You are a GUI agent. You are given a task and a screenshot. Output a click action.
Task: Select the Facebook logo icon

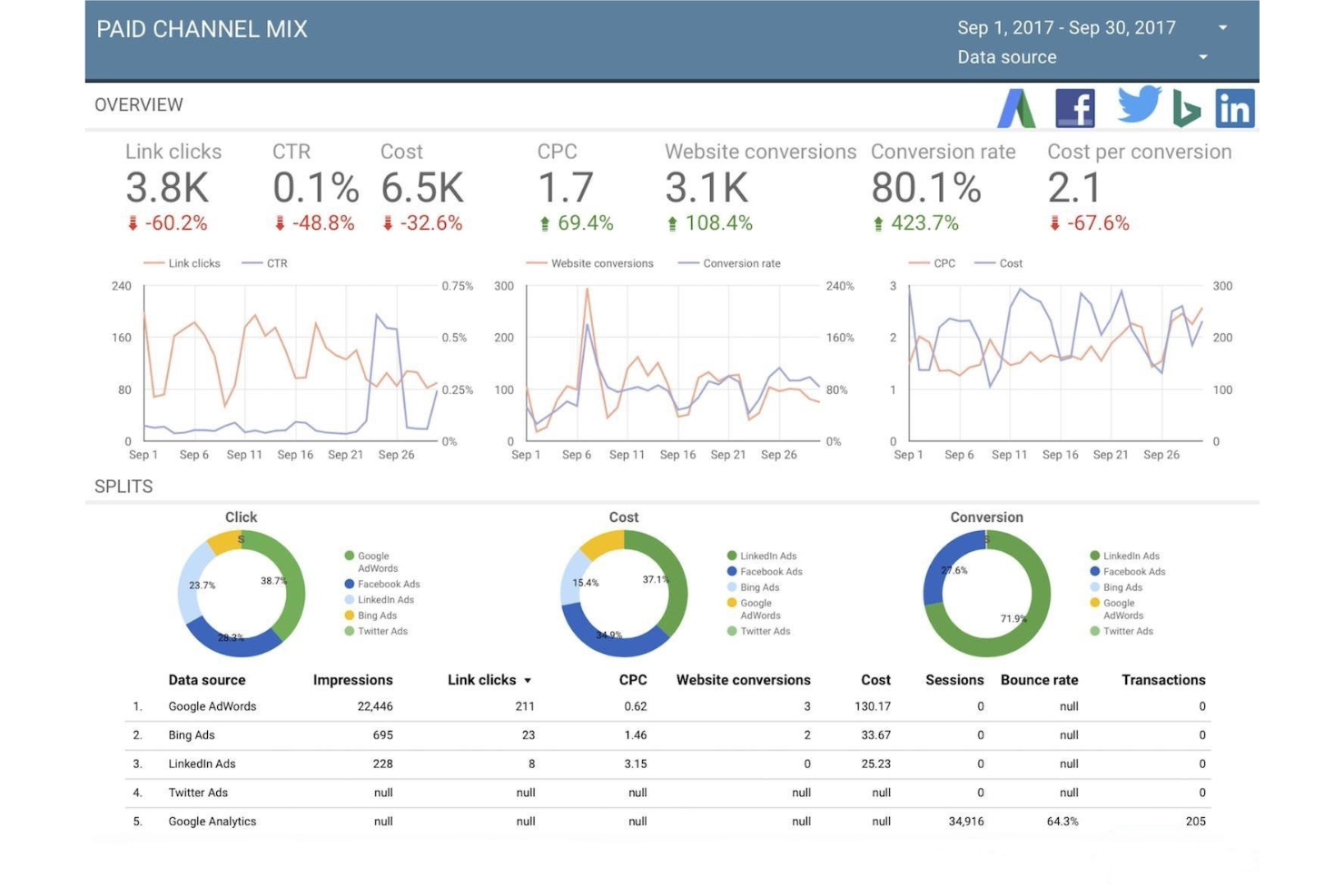(1074, 109)
